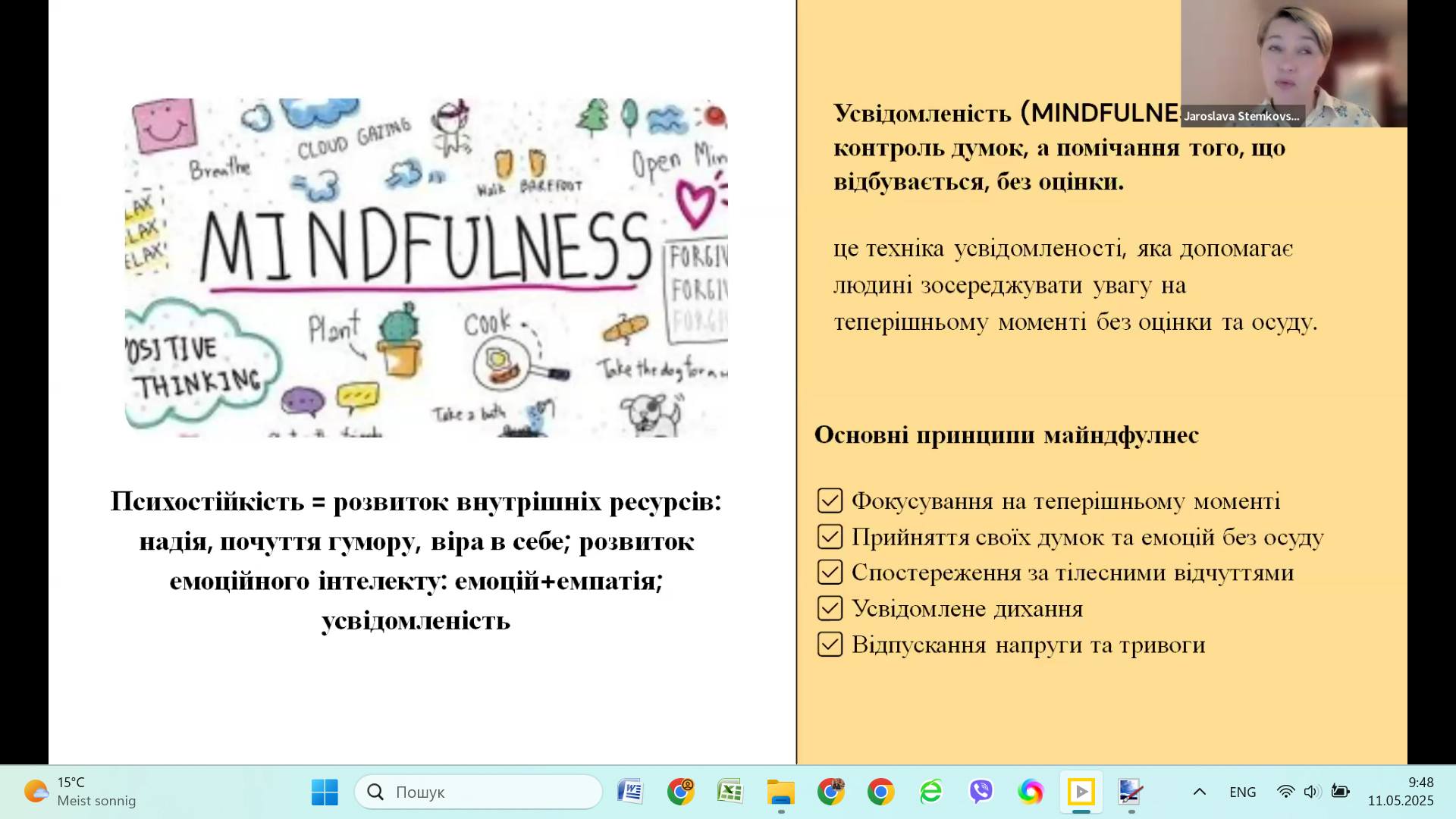Screen dimensions: 1456x819
Task: Toggle checkbox for Відпускання напруги та тривоги
Action: [830, 645]
